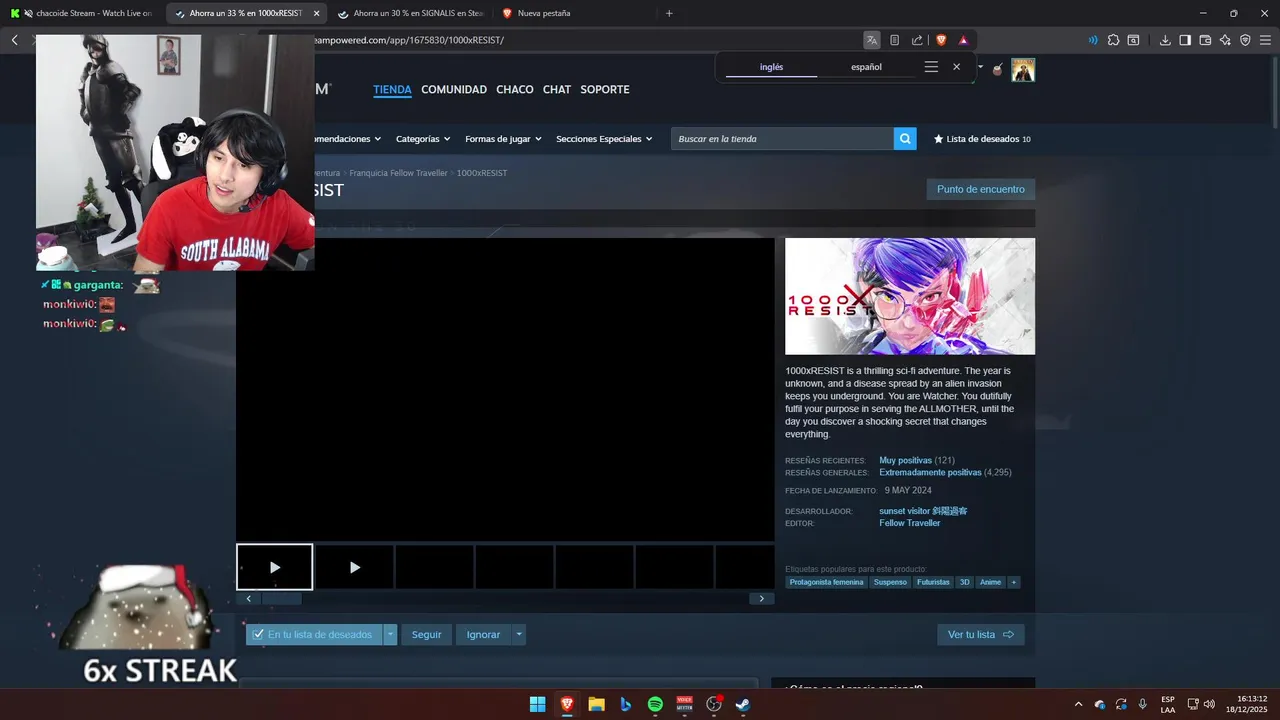Open Brave Wallet icon

(x=1205, y=40)
